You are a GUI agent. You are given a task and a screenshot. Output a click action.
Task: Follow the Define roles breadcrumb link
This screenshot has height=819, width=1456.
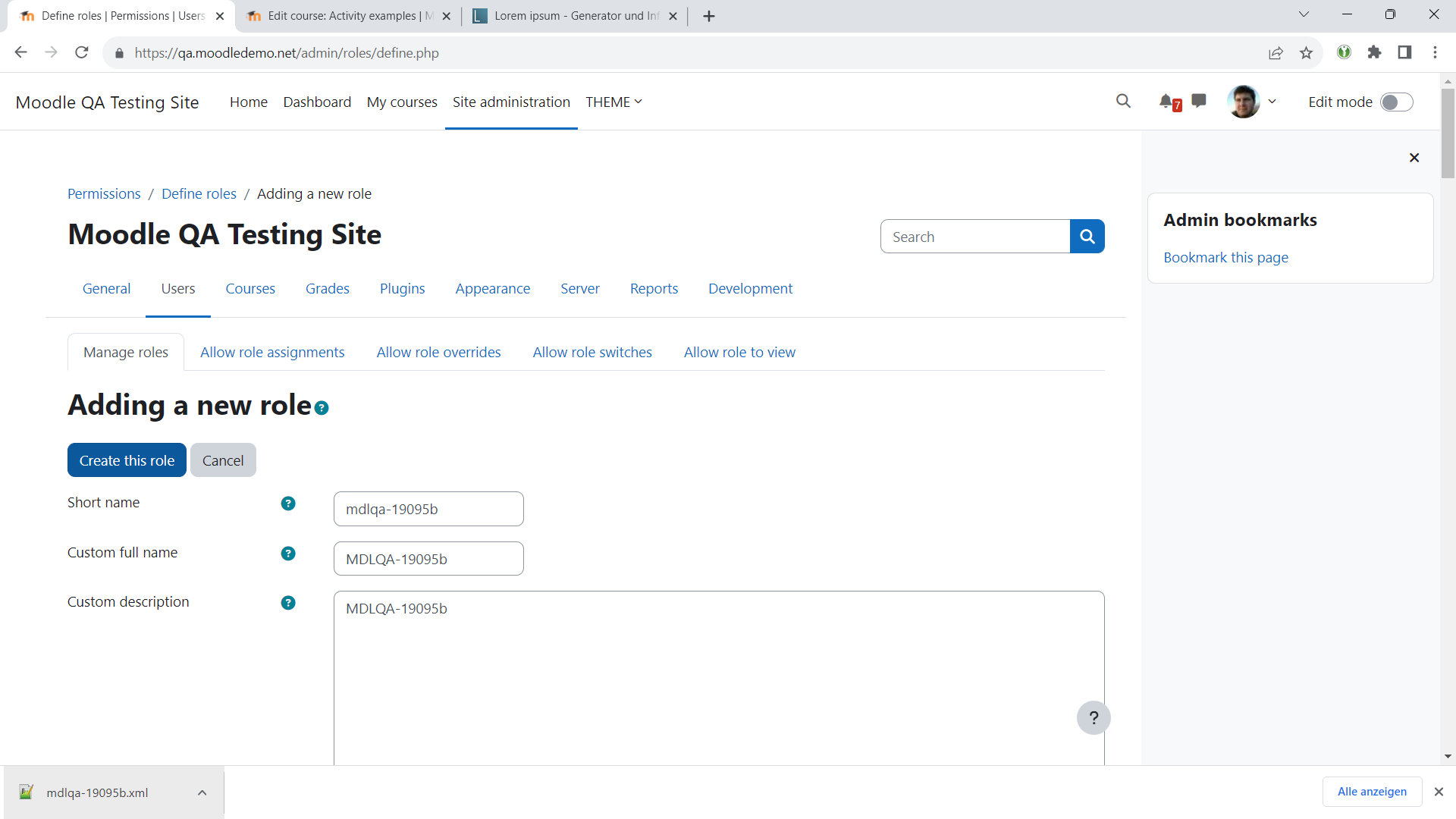point(199,194)
